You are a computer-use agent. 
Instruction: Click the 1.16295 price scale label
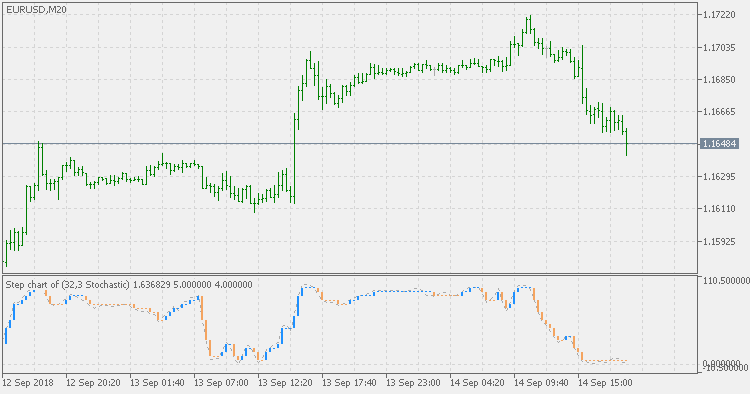tap(719, 177)
